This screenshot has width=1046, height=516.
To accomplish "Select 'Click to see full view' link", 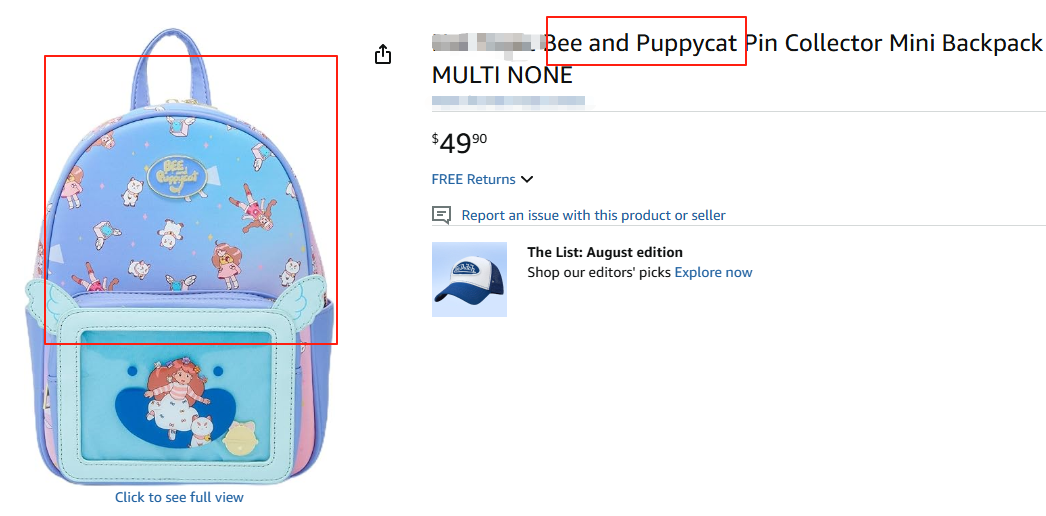I will [179, 497].
